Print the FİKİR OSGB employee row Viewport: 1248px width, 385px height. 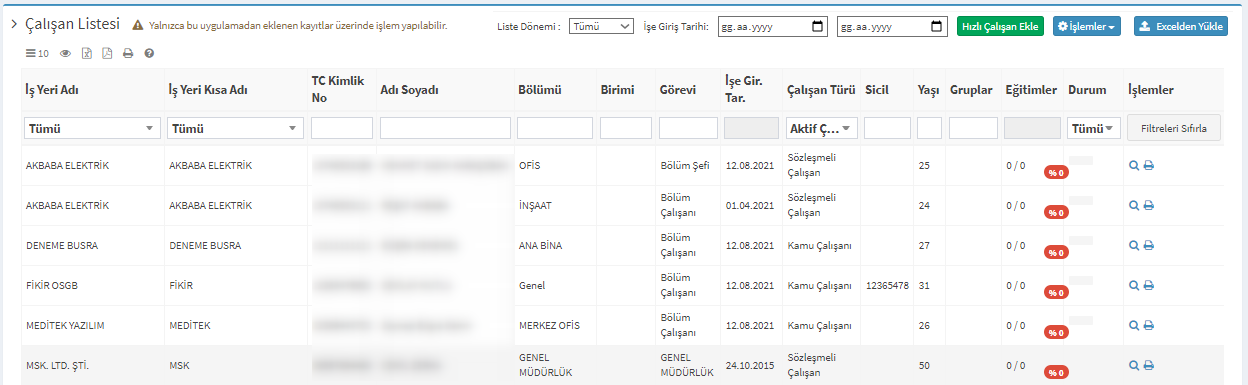tap(1148, 285)
